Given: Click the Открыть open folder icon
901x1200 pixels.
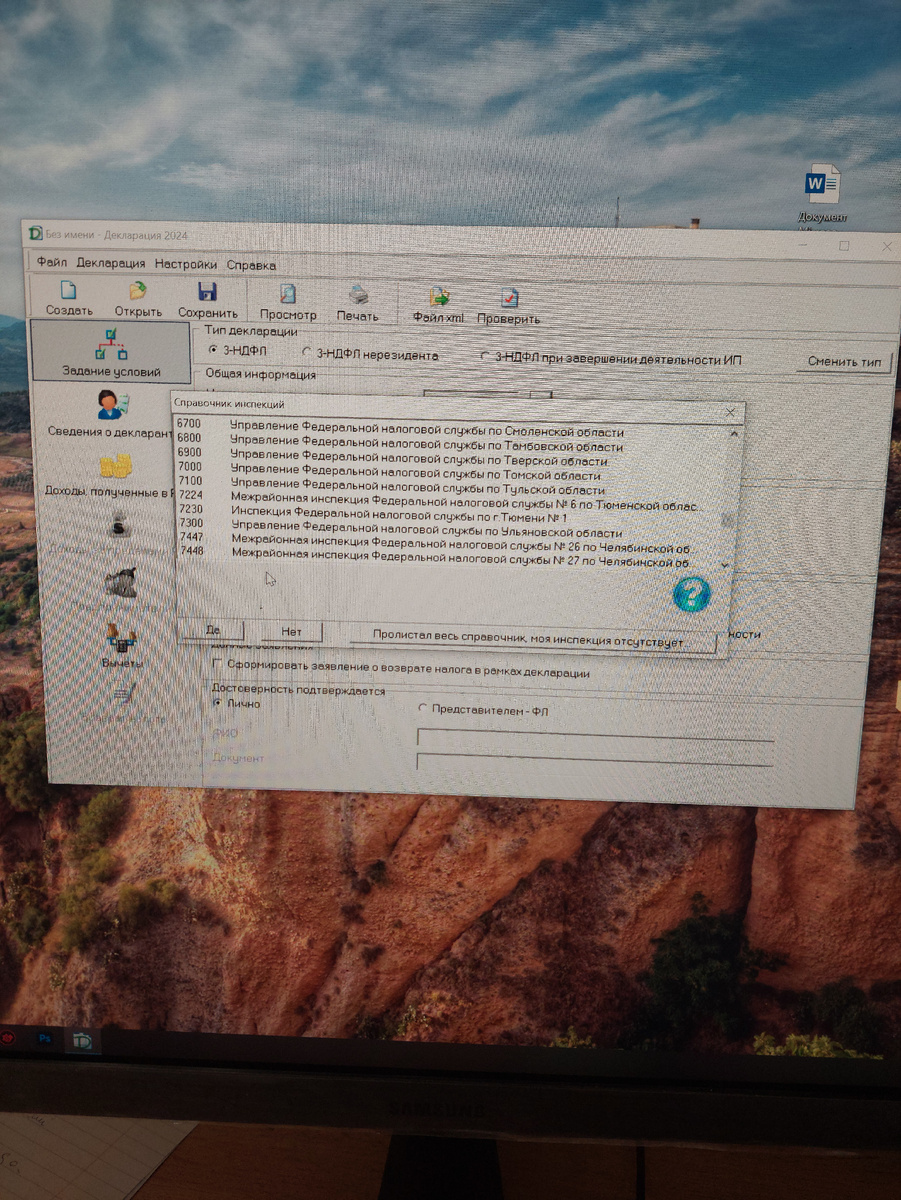Looking at the screenshot, I should (x=138, y=291).
